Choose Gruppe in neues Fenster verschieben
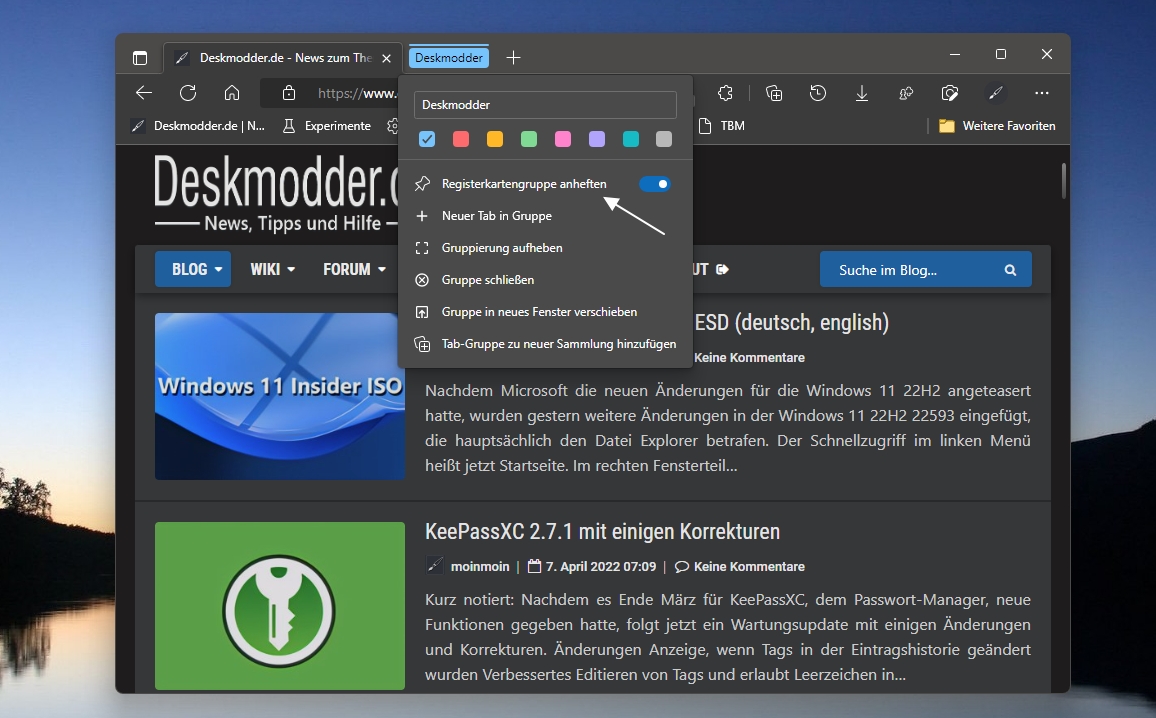The height and width of the screenshot is (718, 1156). 546,312
